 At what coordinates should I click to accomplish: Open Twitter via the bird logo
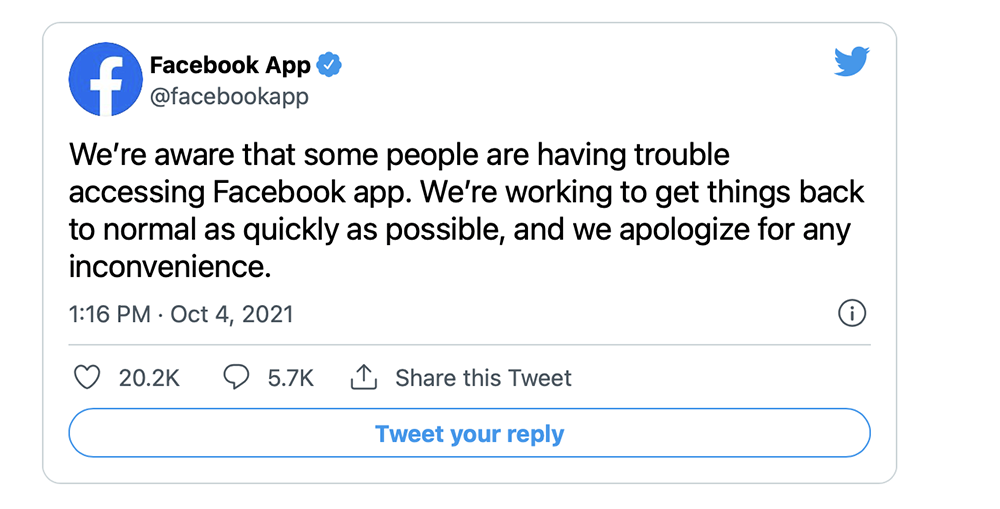(852, 61)
